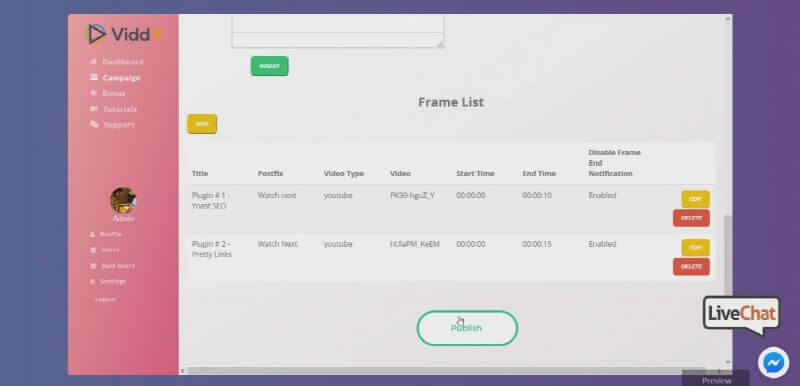Click the Tutorials video icon
Viewport: 800px width, 386px height.
point(93,109)
